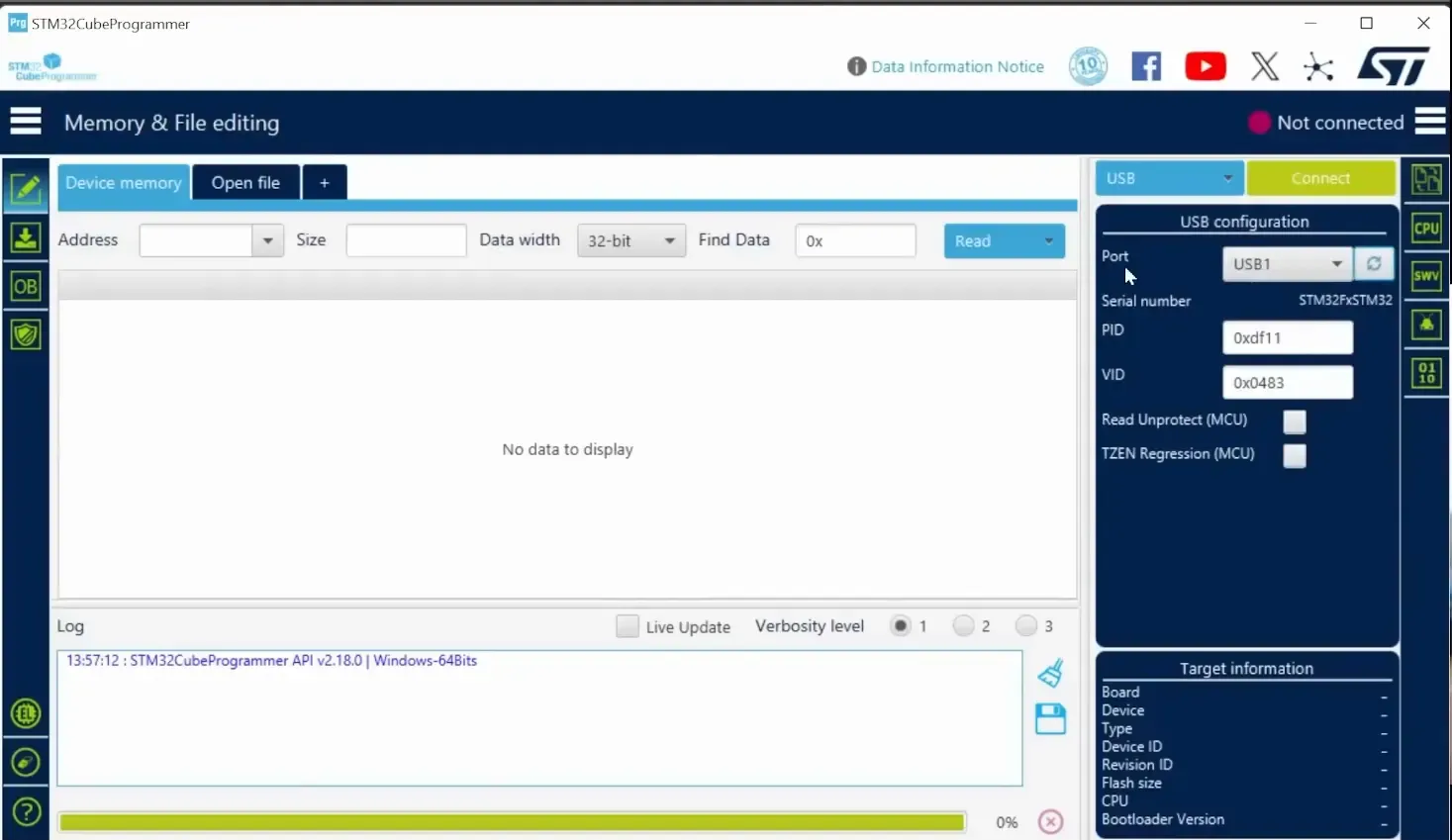Click the Find Data 0x input field

tap(856, 240)
